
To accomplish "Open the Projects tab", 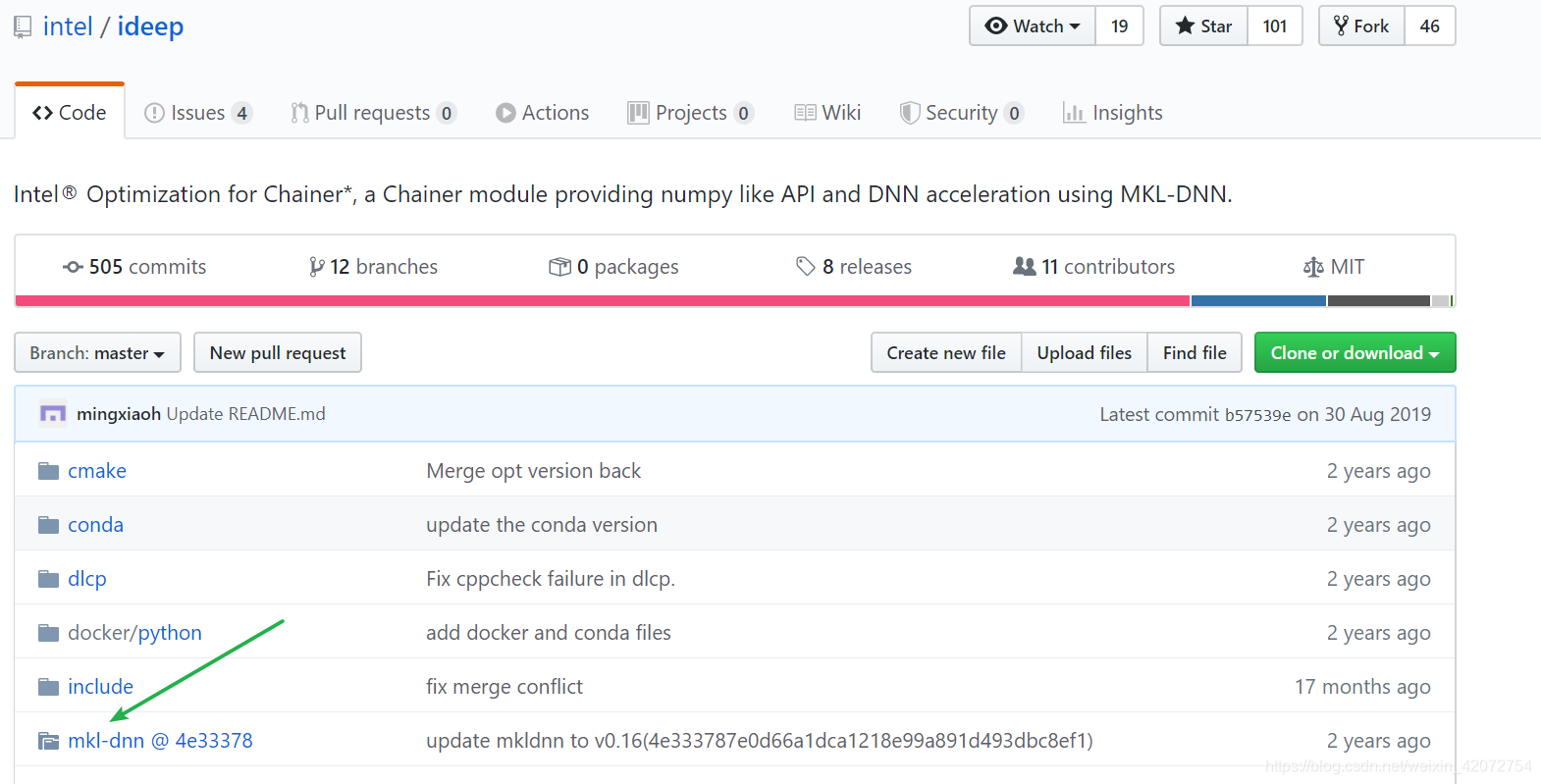I will [x=691, y=113].
